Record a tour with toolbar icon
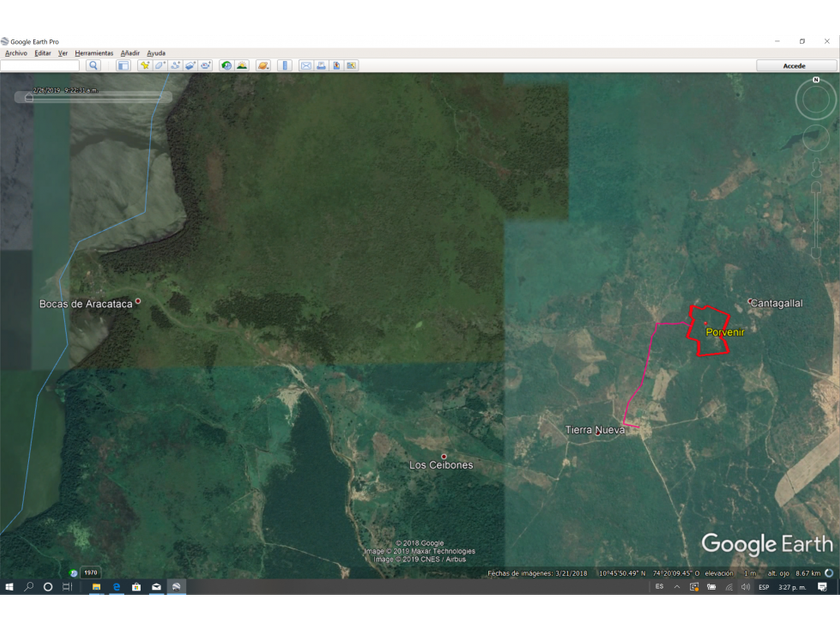840x630 pixels. click(x=205, y=65)
